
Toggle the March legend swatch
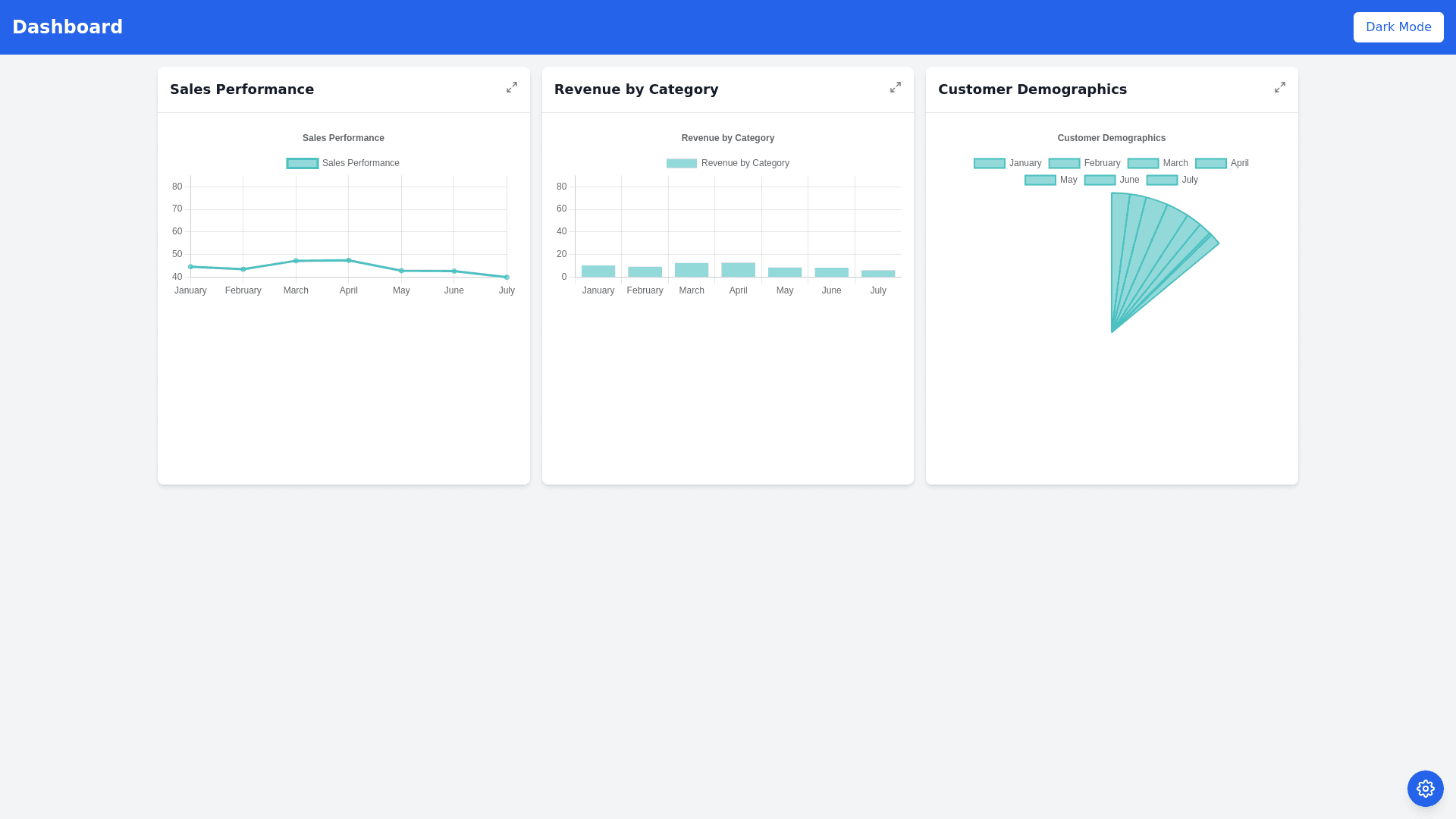1143,163
